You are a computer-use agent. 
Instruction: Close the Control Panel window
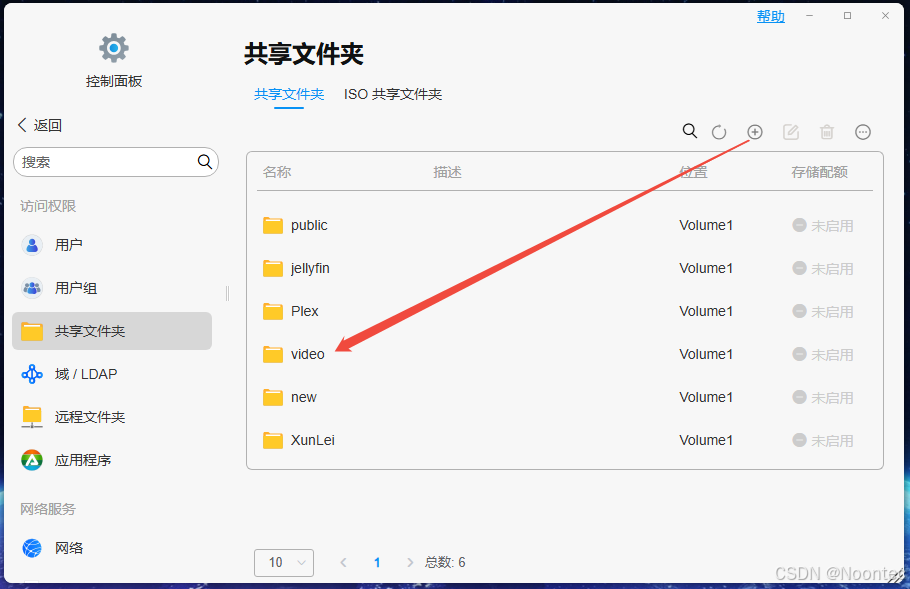[885, 16]
